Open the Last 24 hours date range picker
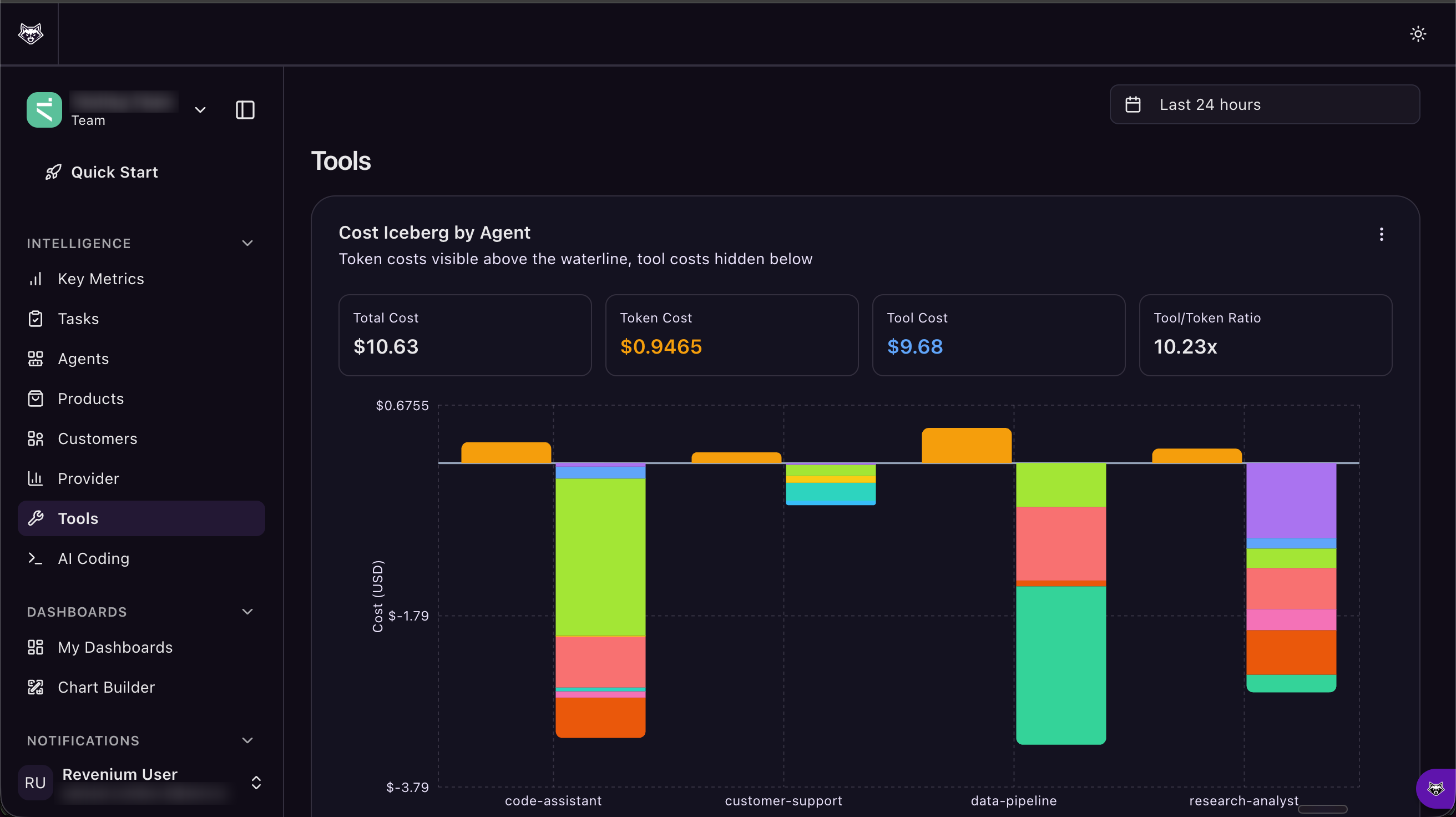The height and width of the screenshot is (817, 1456). (x=1265, y=104)
